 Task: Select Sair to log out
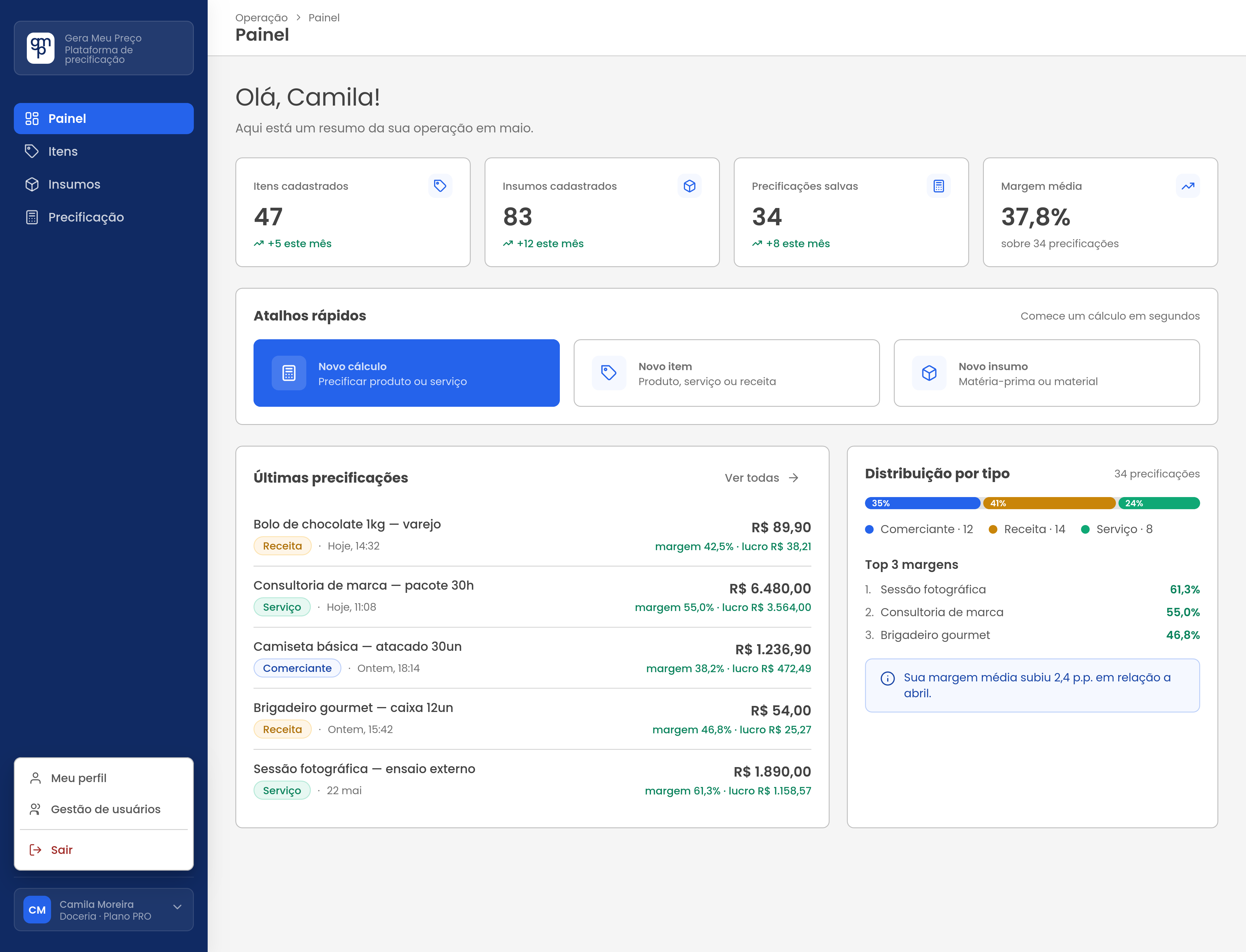(x=104, y=849)
